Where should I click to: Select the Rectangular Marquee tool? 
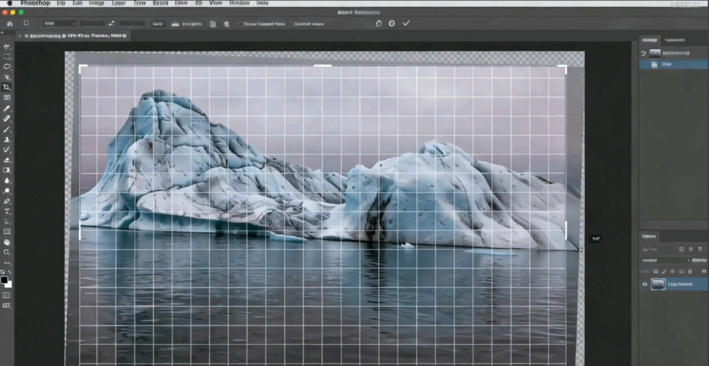pos(7,57)
